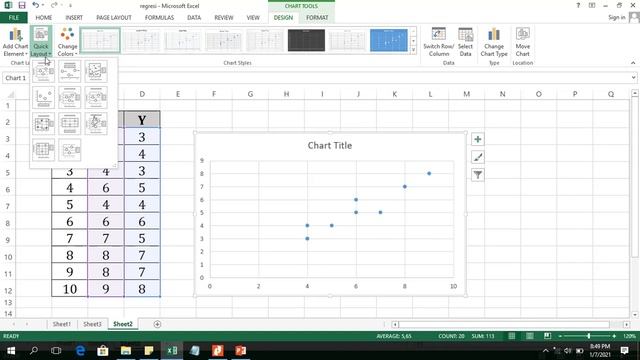
Task: Switch to the FORMAT tab
Action: 317,18
